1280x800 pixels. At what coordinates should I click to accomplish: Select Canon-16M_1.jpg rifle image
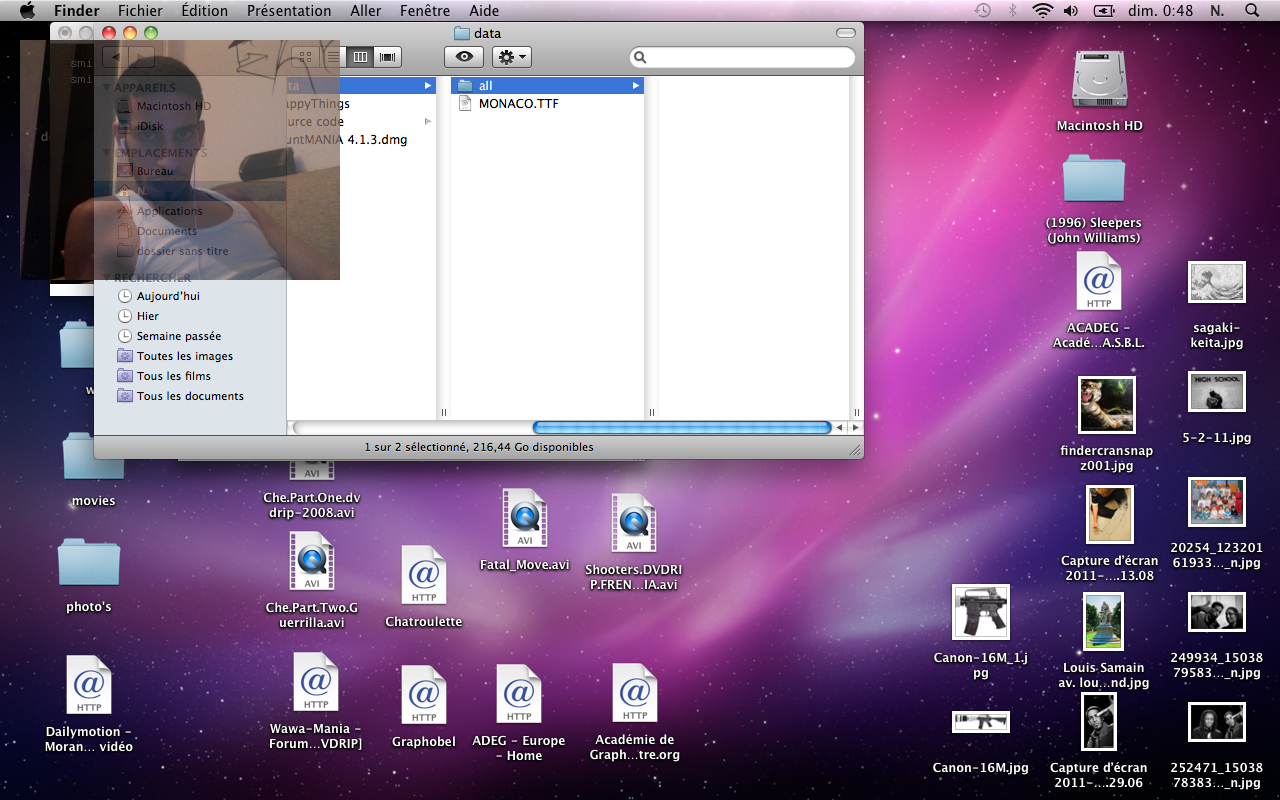click(980, 612)
